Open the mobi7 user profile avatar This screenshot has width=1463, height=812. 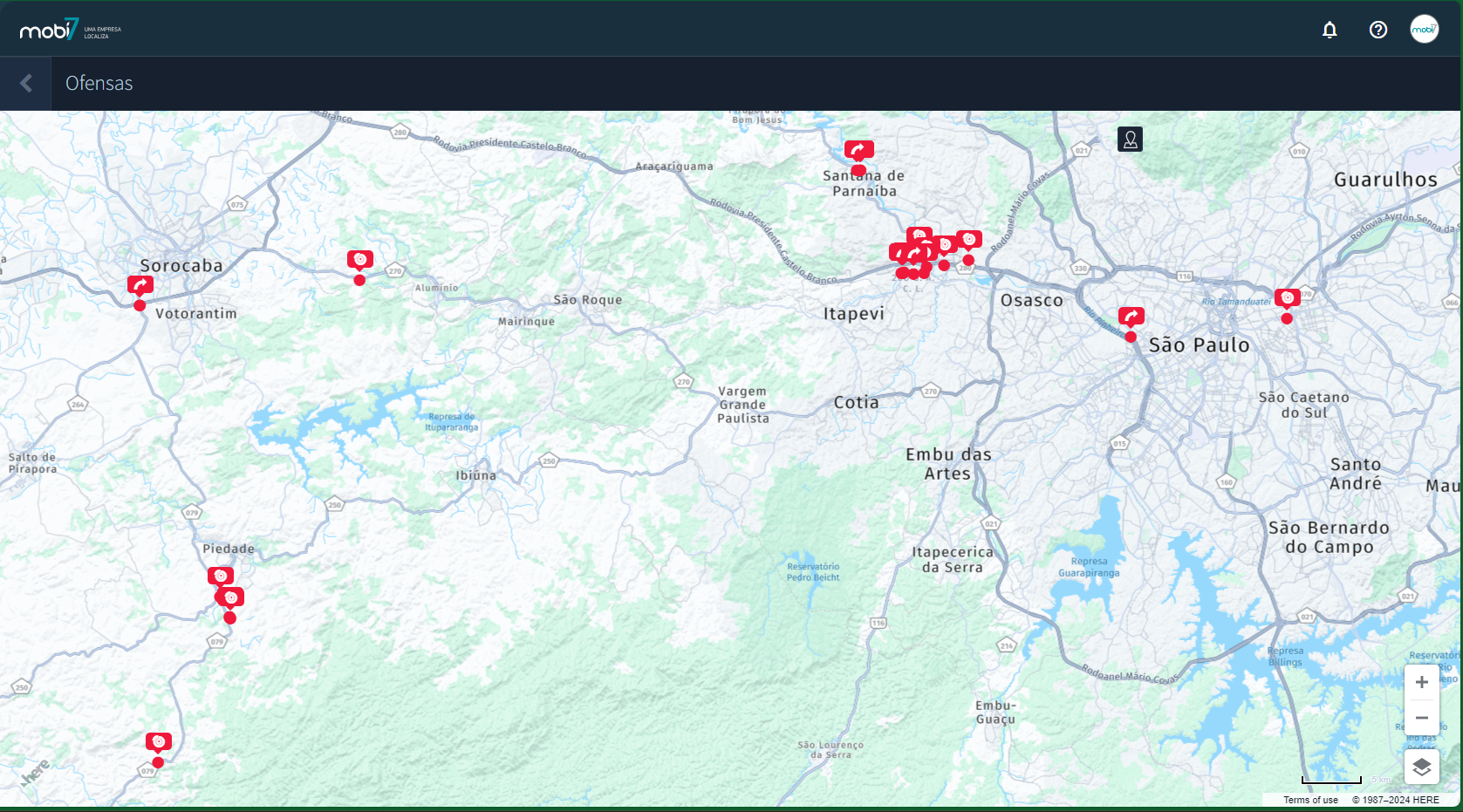[x=1424, y=30]
